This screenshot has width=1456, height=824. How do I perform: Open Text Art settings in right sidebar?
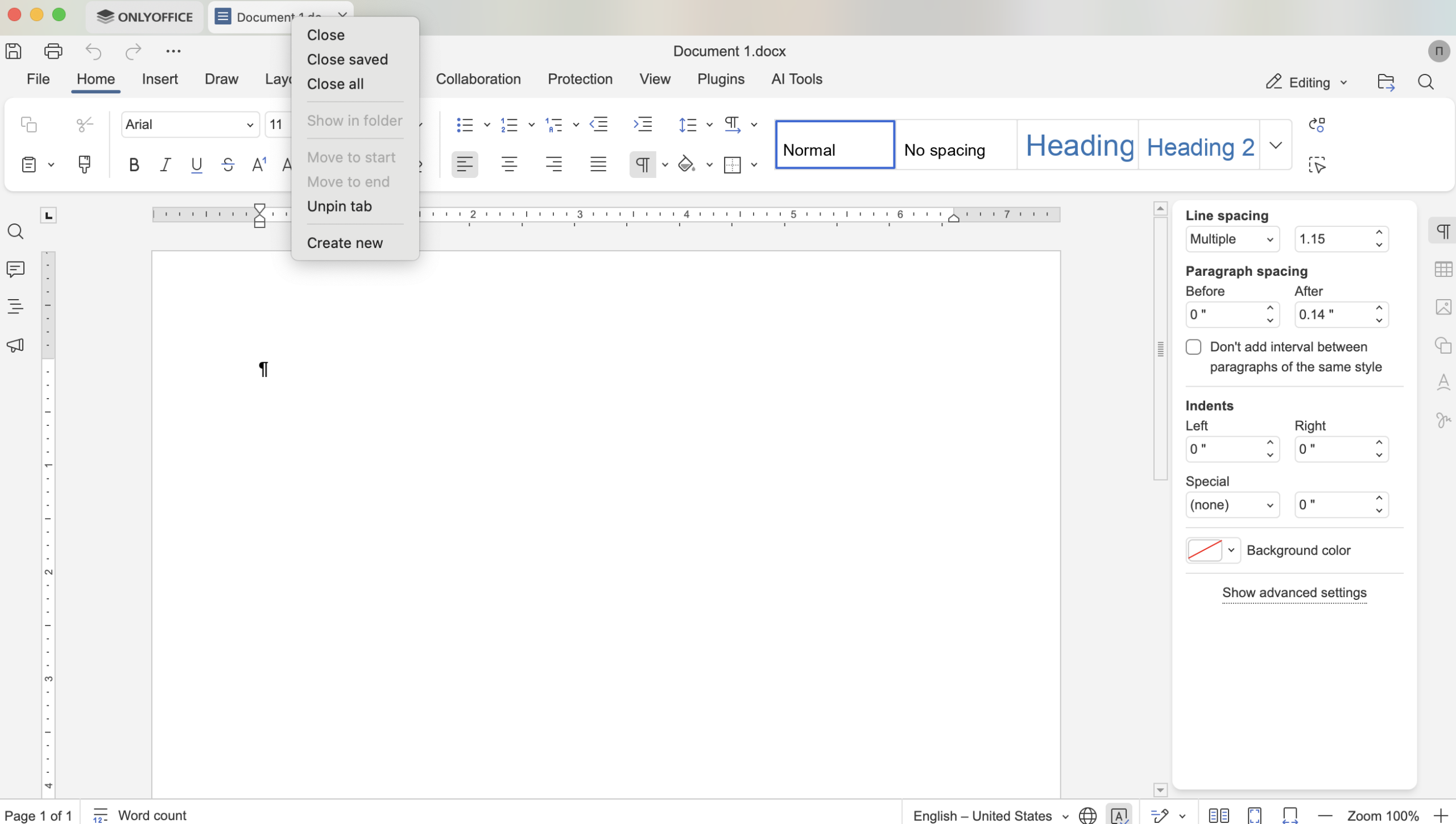pos(1443,382)
